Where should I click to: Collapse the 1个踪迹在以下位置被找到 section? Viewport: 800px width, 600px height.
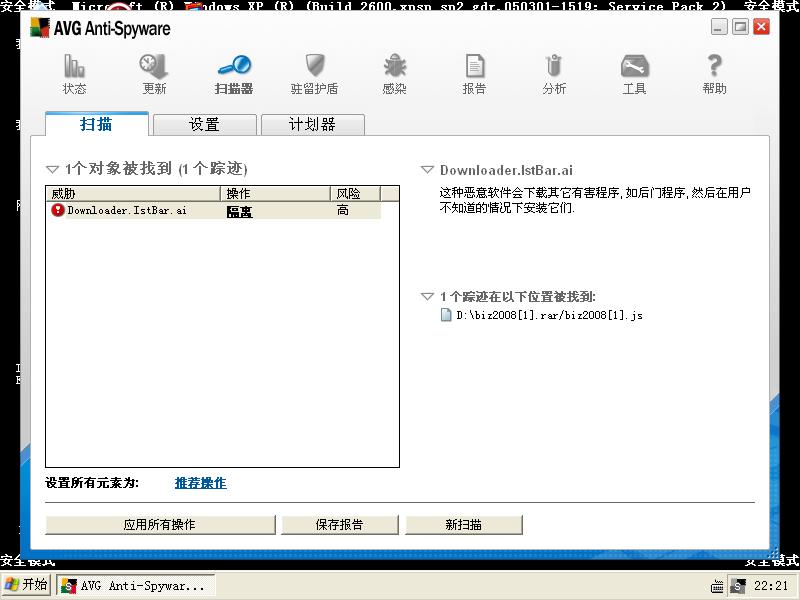point(427,296)
